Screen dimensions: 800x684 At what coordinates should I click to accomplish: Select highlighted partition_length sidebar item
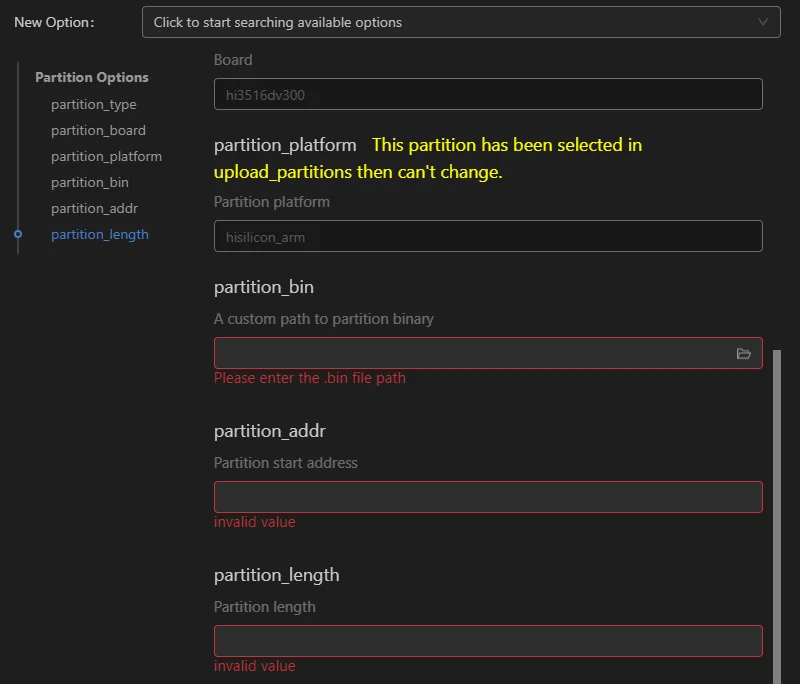coord(100,235)
